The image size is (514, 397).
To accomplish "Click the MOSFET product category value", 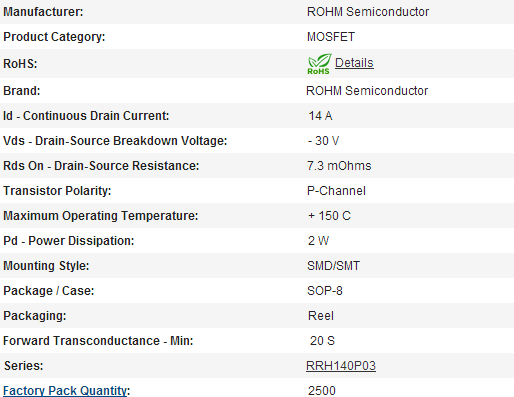I will (331, 37).
